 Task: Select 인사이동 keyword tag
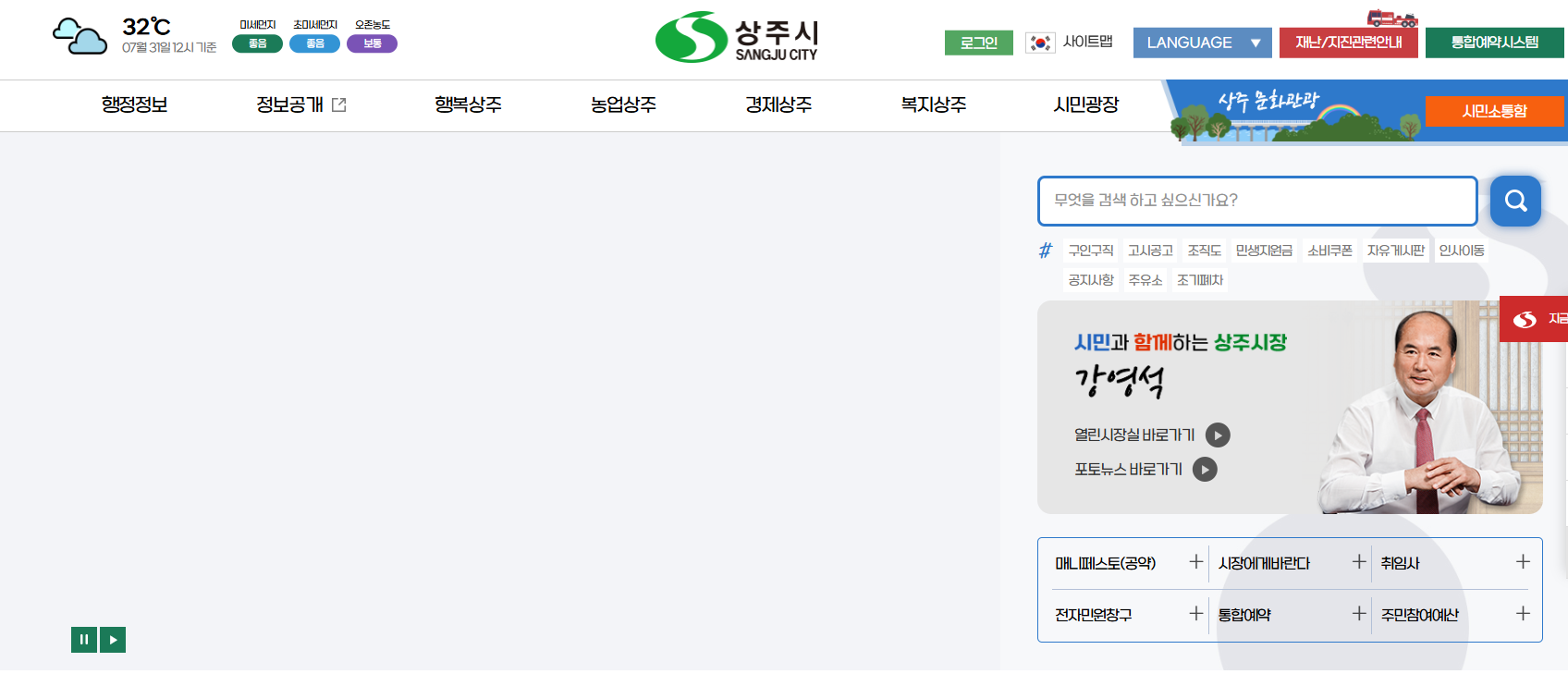(x=1462, y=251)
